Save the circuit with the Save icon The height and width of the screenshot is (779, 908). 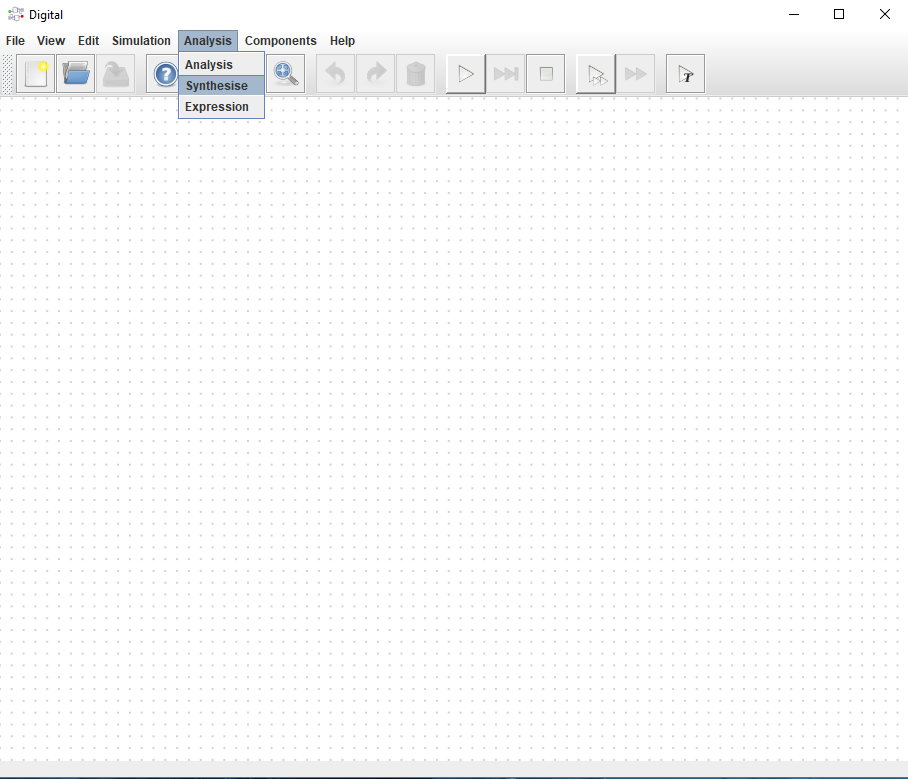[115, 74]
